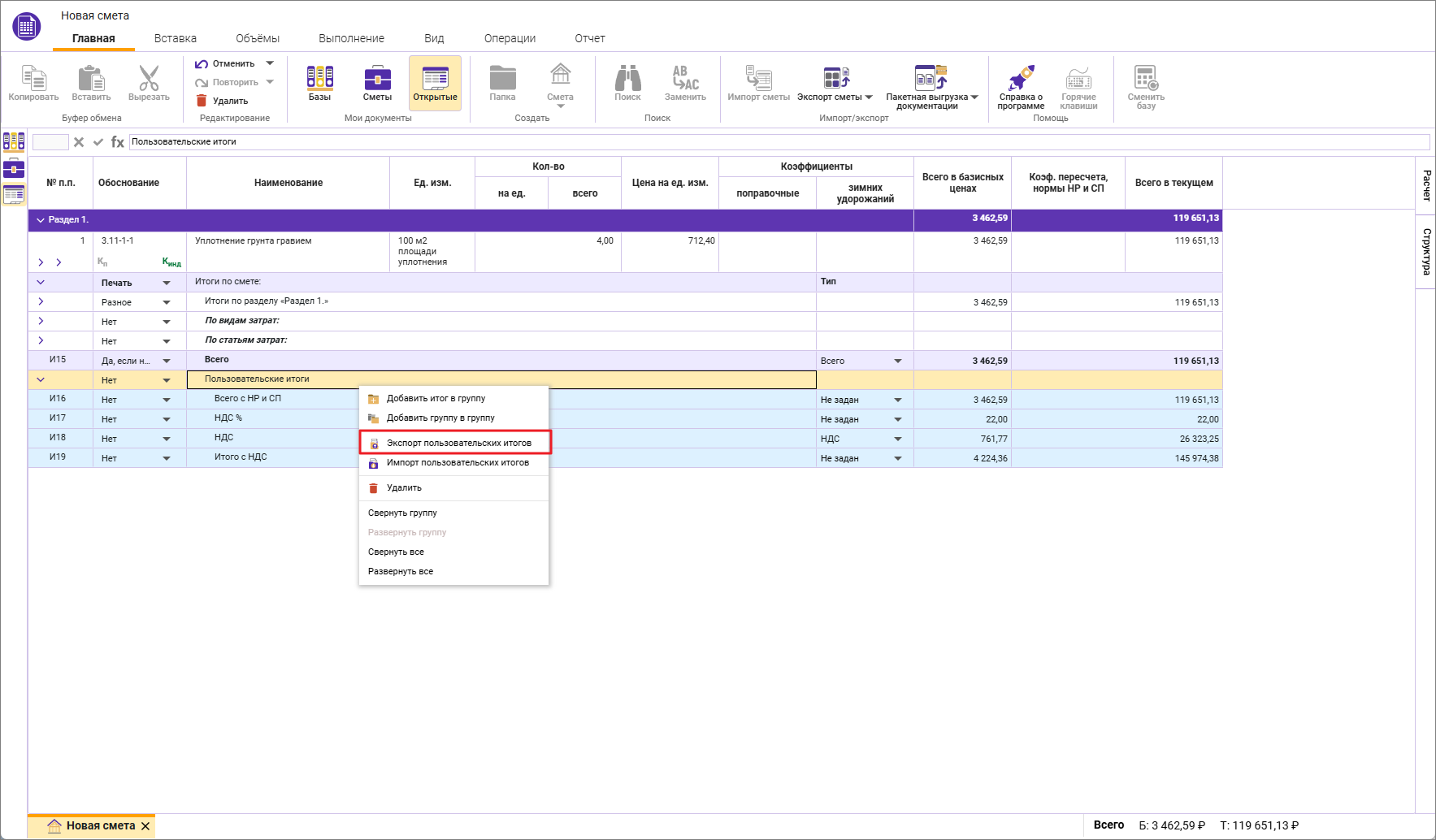Click the Удалить trash icon in ribbon

[202, 101]
